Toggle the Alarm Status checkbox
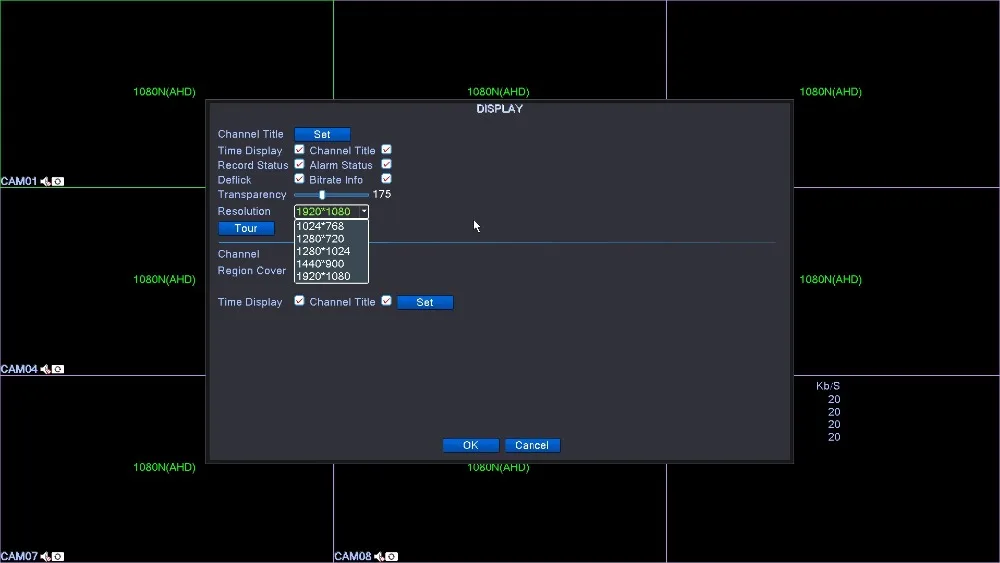The height and width of the screenshot is (563, 1000). pyautogui.click(x=386, y=165)
